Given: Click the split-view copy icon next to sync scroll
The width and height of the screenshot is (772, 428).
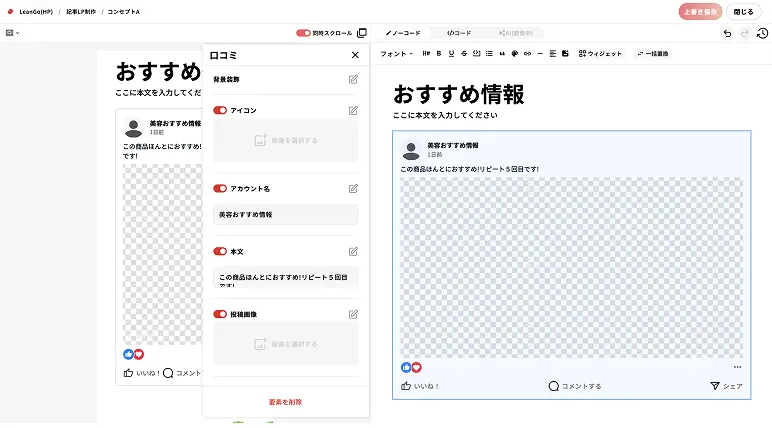Looking at the screenshot, I should point(362,33).
